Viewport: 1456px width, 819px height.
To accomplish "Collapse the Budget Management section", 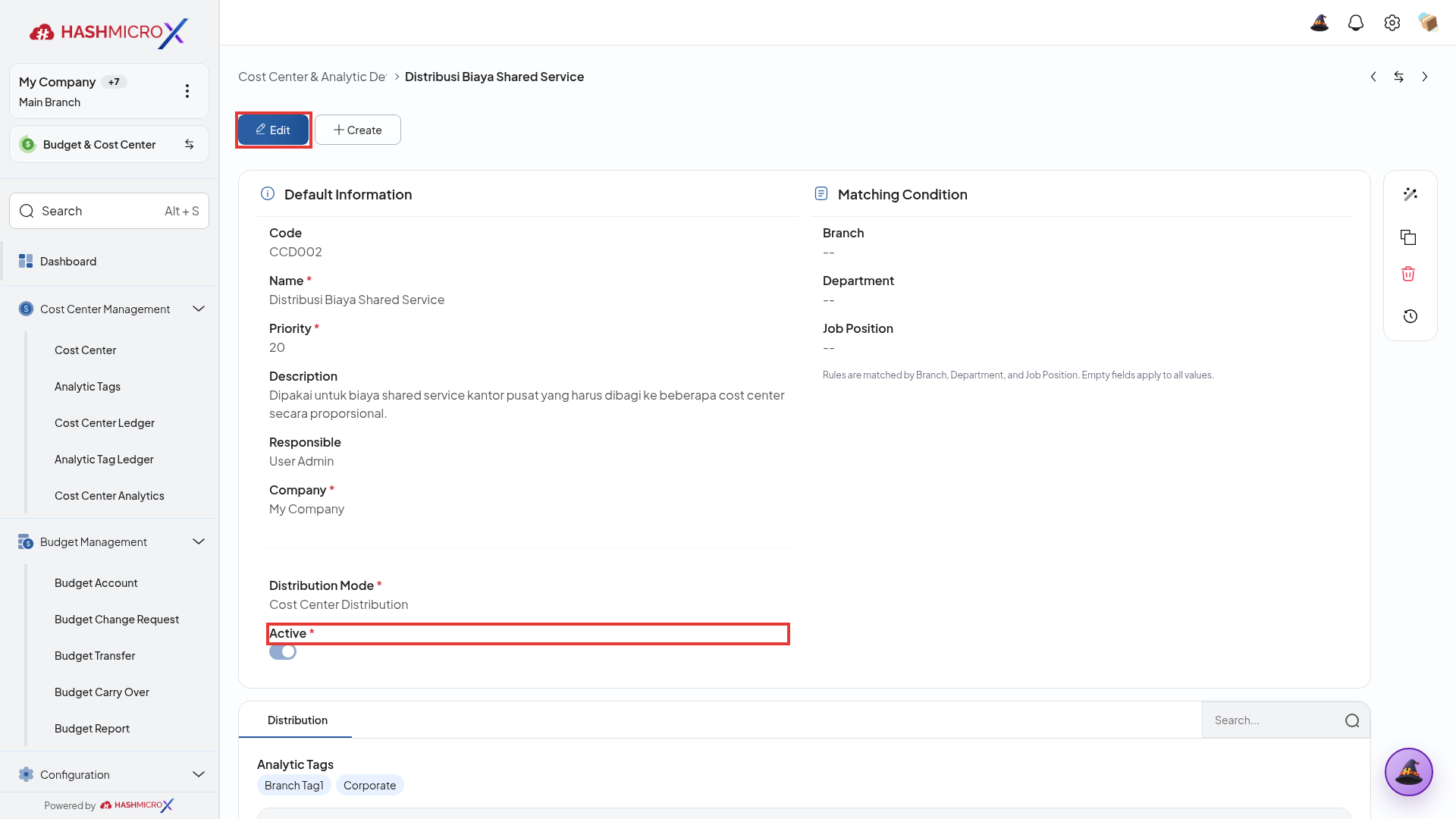I will [x=199, y=541].
